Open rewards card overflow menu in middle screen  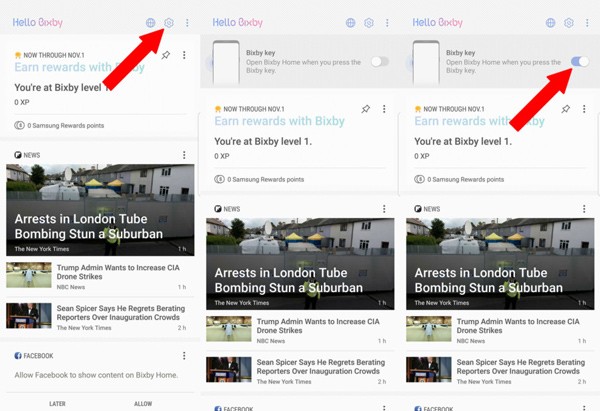pos(384,108)
